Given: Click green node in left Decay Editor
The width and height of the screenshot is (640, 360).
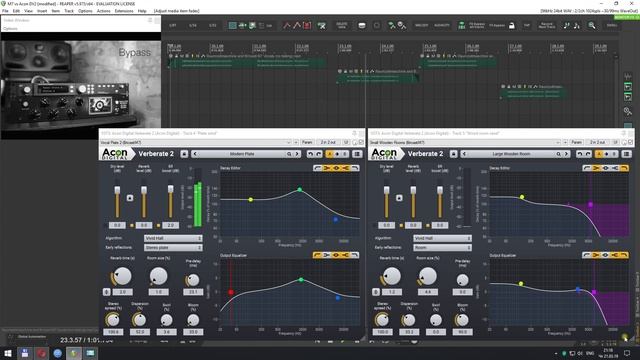Looking at the screenshot, I should [x=300, y=190].
